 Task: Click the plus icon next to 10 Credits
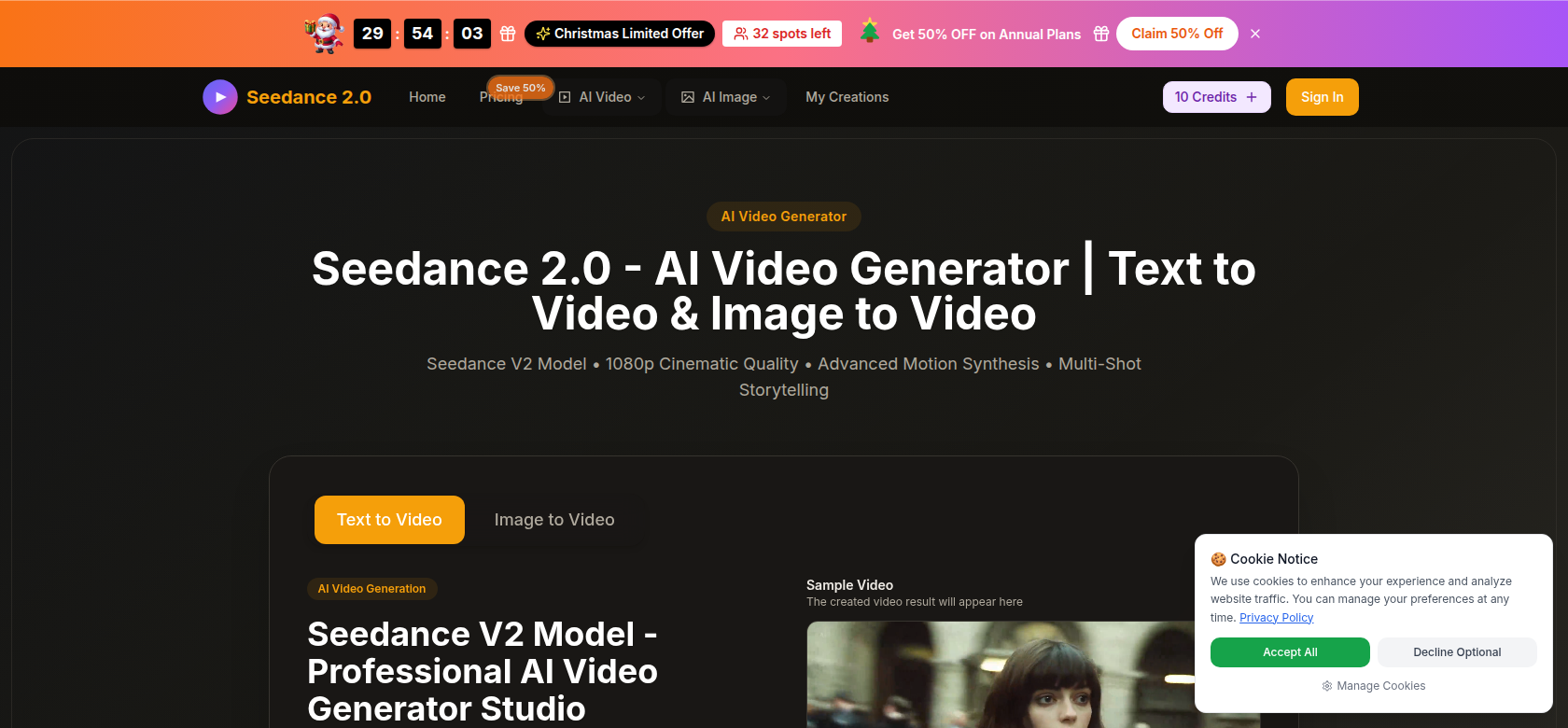point(1252,97)
